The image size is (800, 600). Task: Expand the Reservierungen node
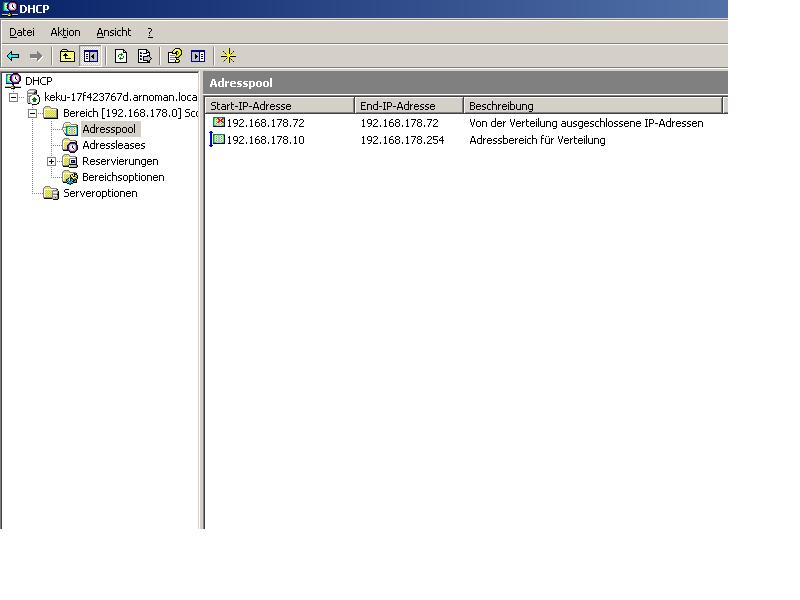[x=52, y=162]
